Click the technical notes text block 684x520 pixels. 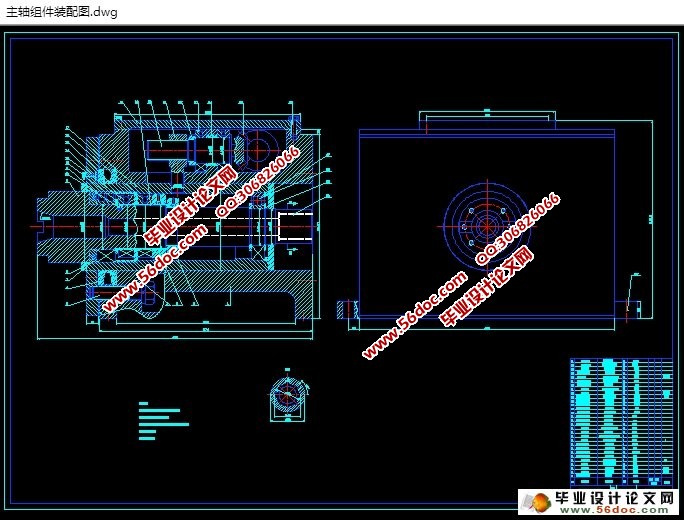point(160,421)
